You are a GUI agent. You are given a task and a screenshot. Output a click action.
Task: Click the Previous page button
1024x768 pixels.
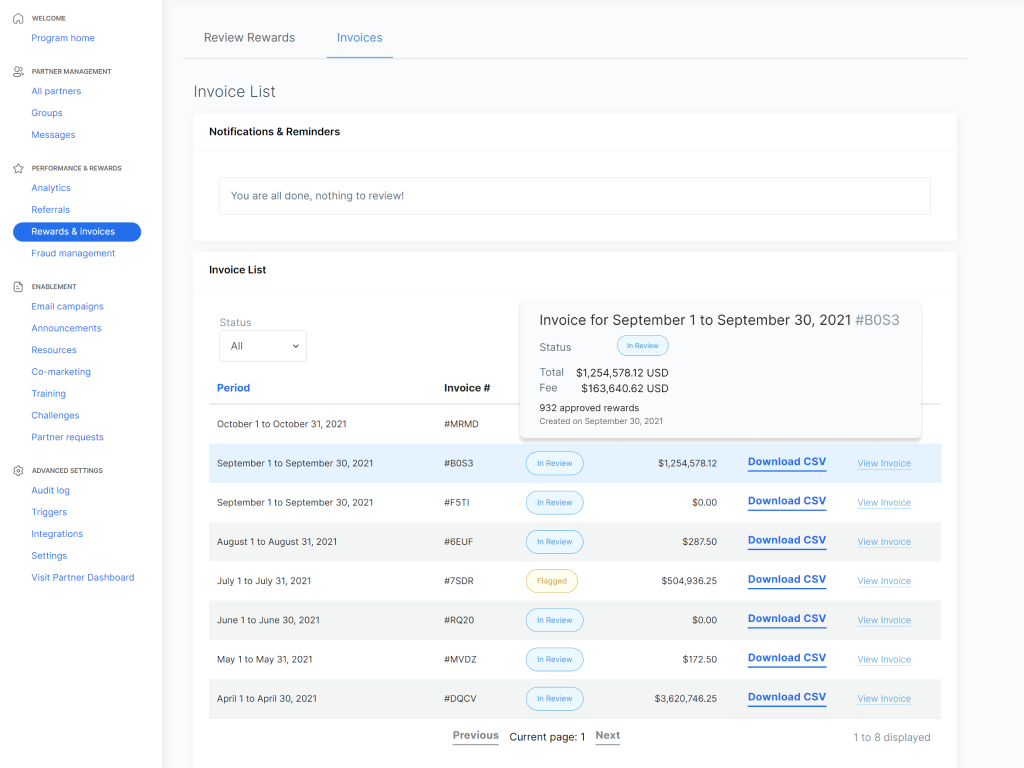pos(475,736)
